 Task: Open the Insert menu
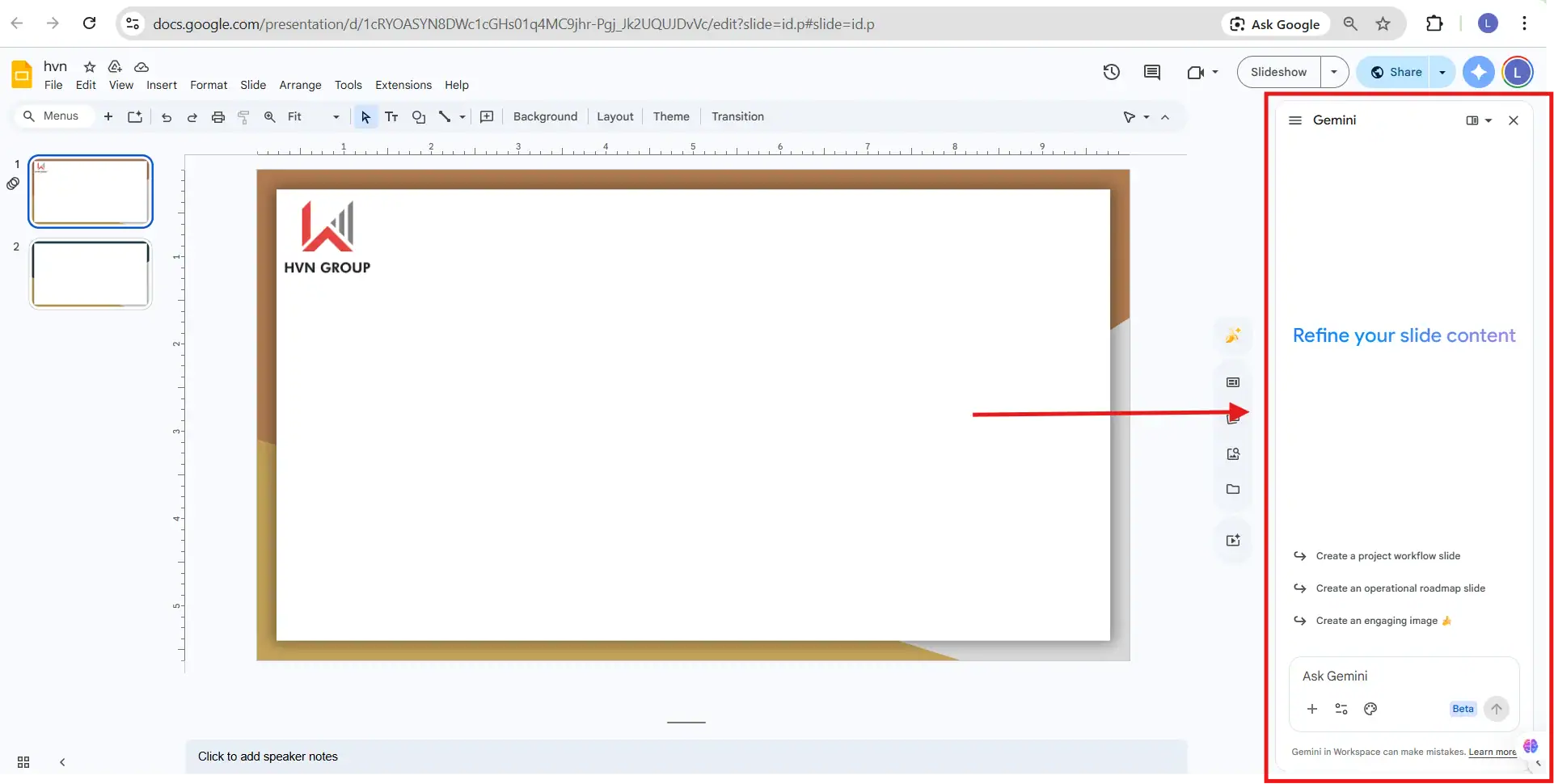point(162,85)
